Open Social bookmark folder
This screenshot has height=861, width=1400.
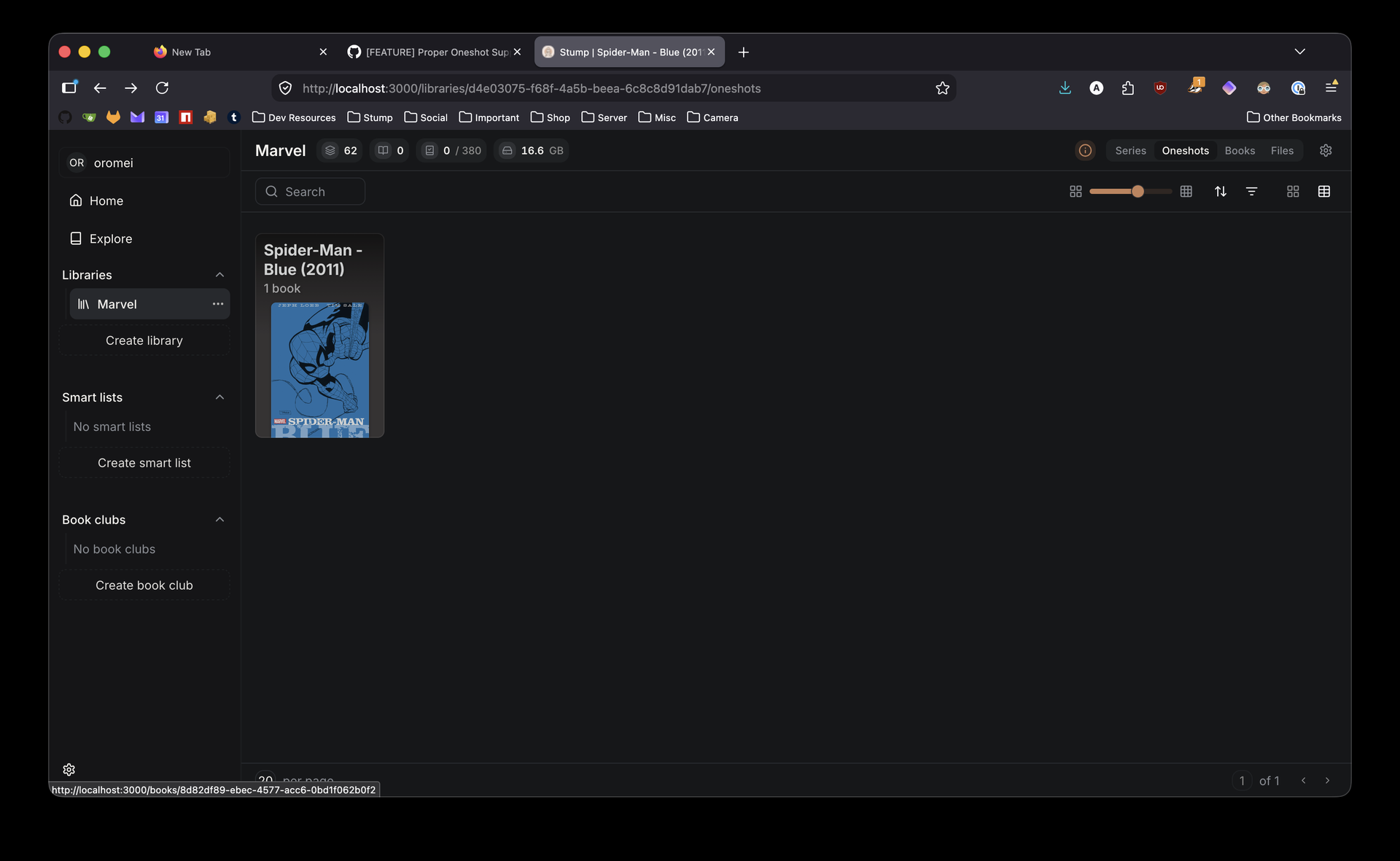tap(426, 117)
